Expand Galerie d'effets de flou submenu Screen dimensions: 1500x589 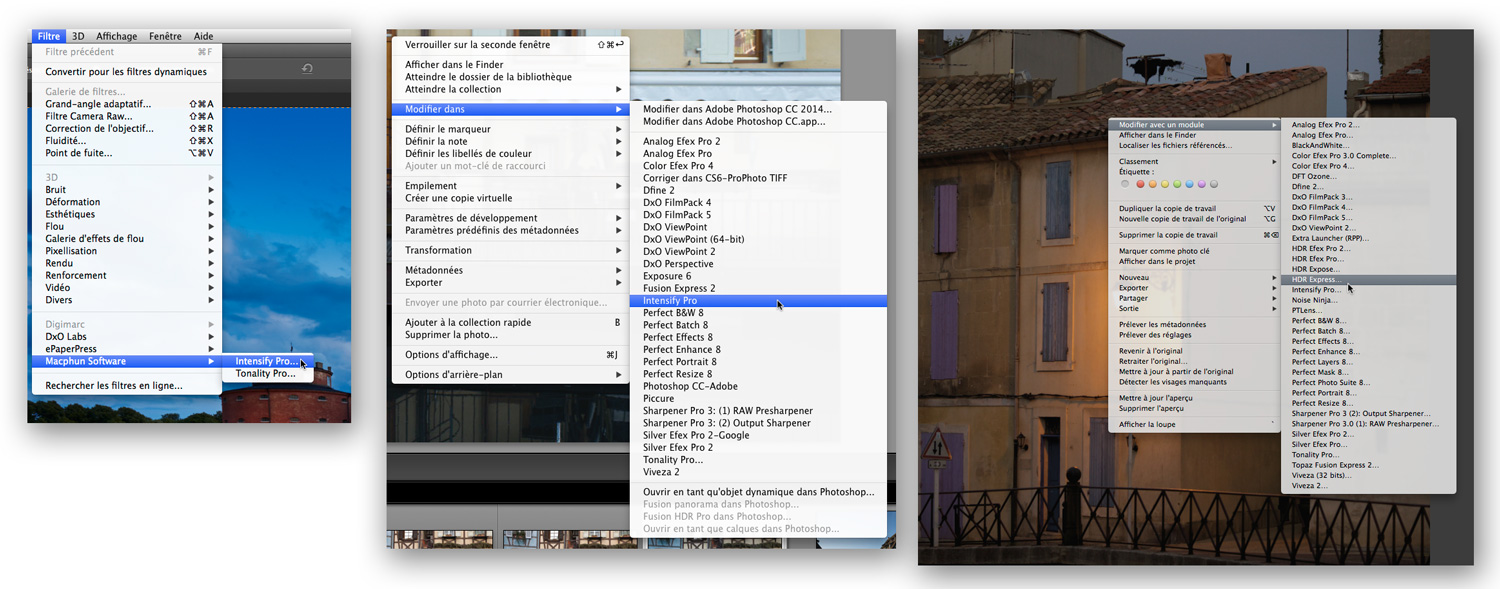(126, 239)
